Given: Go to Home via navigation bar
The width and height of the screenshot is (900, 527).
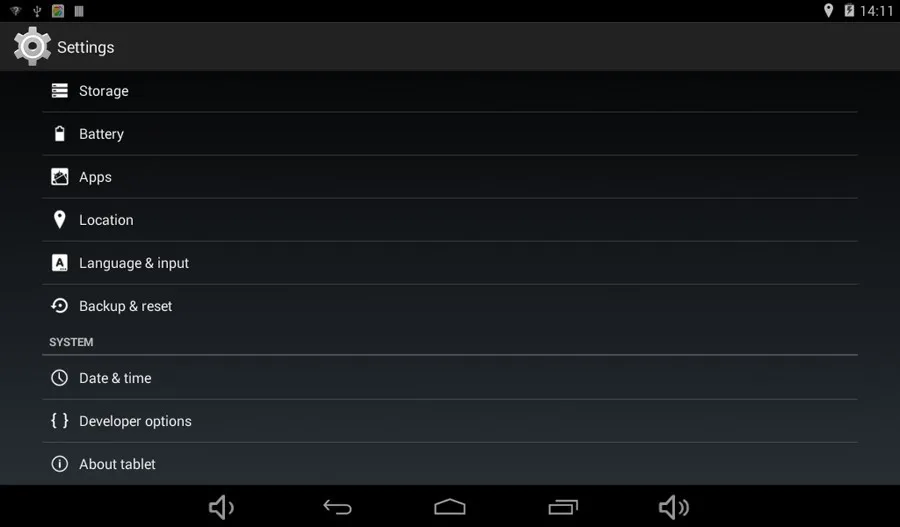Looking at the screenshot, I should (x=450, y=507).
